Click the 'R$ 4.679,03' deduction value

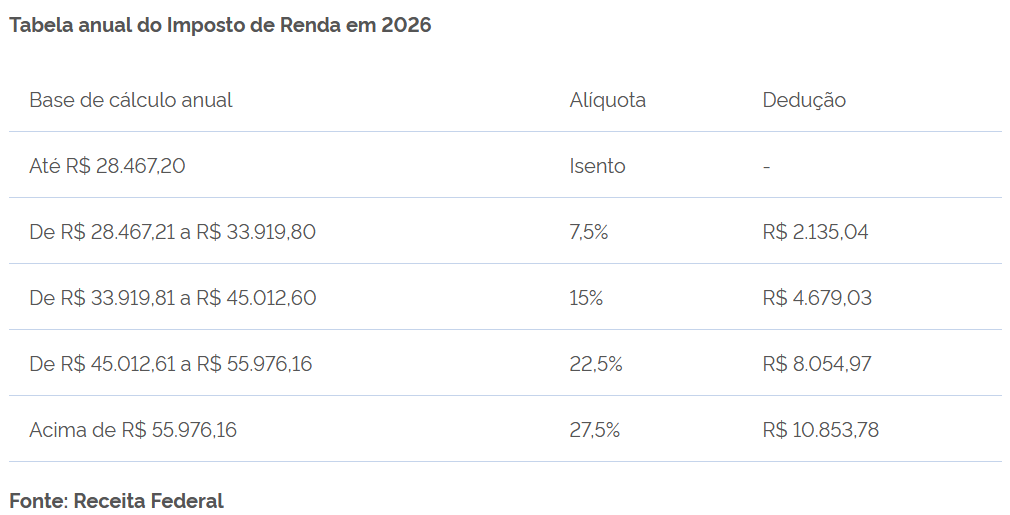click(x=815, y=298)
